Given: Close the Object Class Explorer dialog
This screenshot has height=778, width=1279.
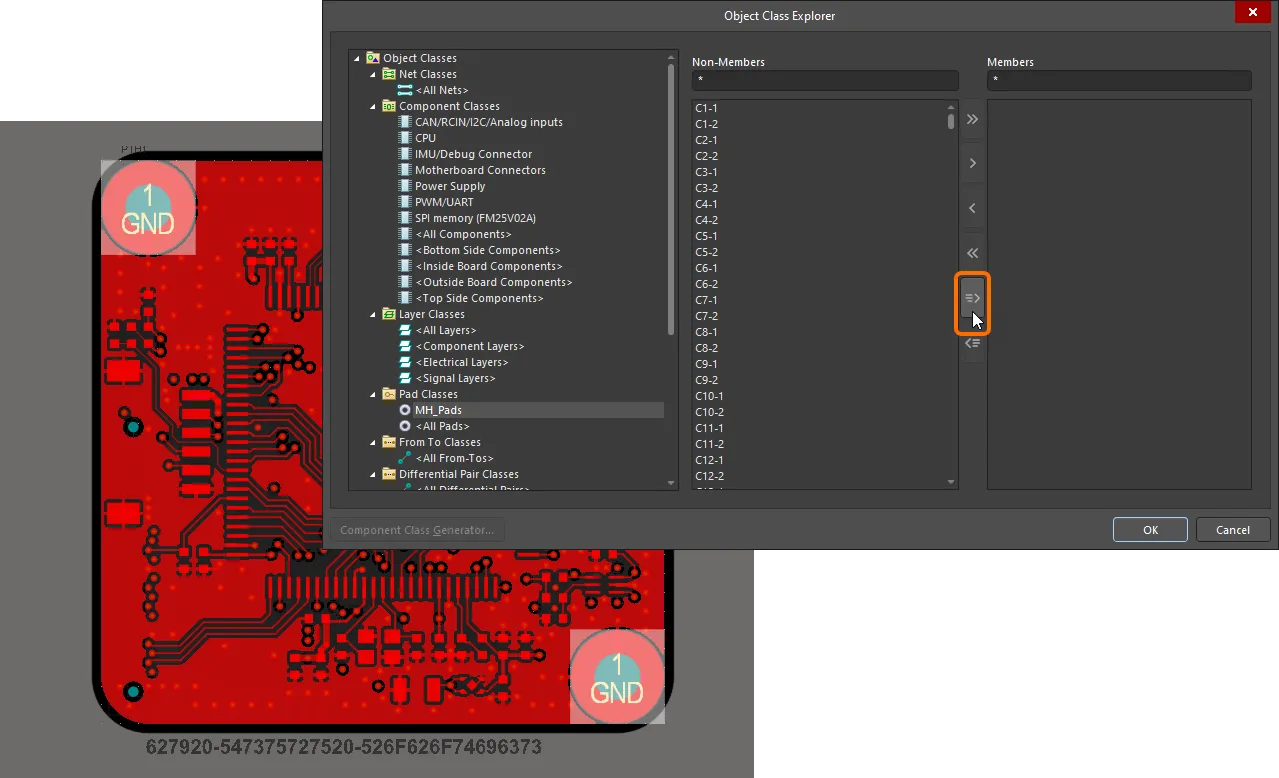Looking at the screenshot, I should pos(1253,12).
